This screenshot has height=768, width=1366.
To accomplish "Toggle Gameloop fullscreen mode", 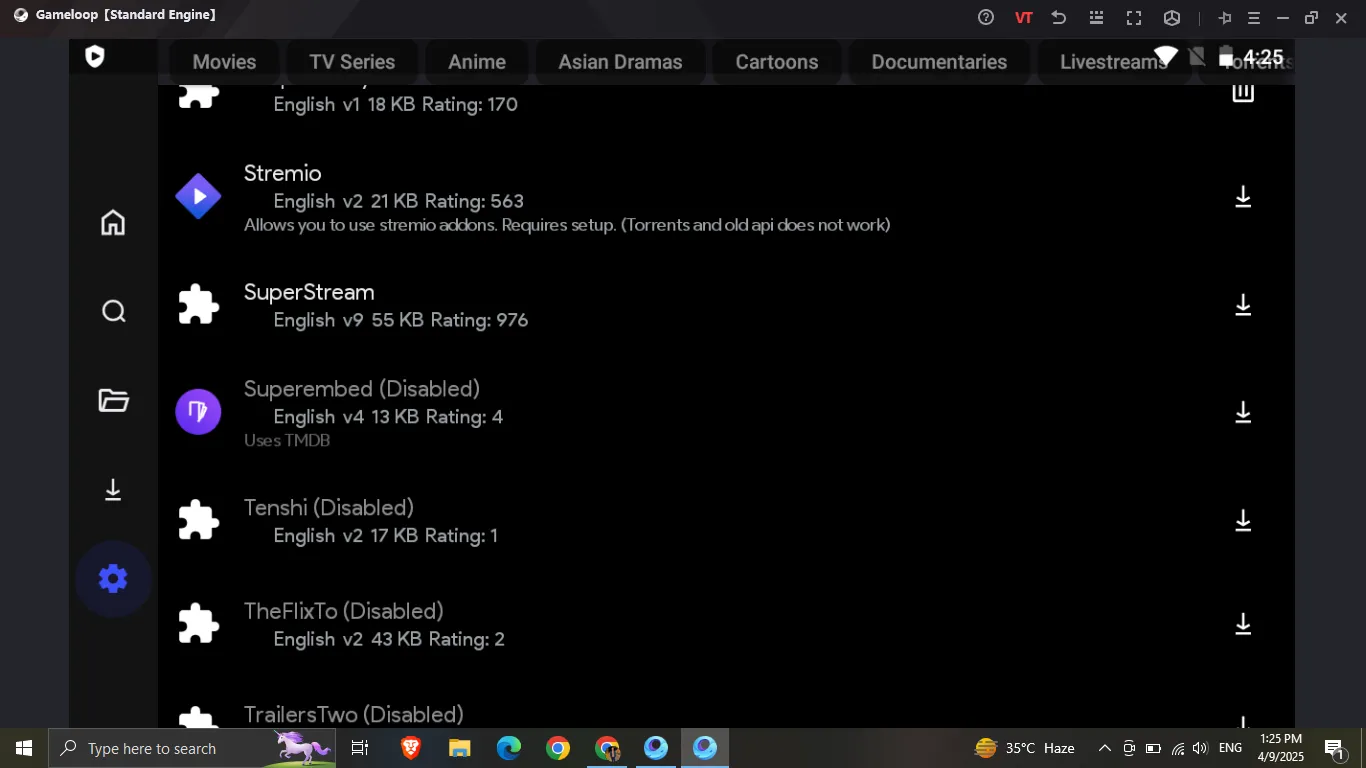I will point(1134,18).
